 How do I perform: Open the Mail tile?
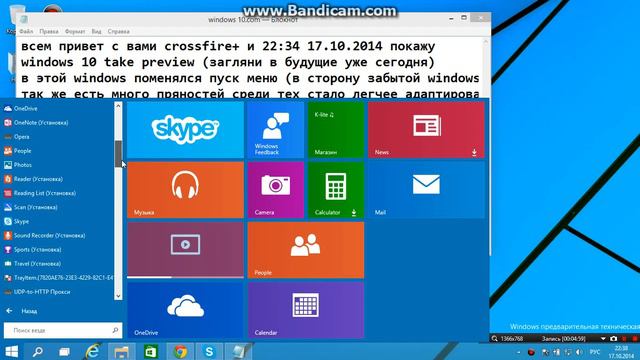(x=426, y=190)
